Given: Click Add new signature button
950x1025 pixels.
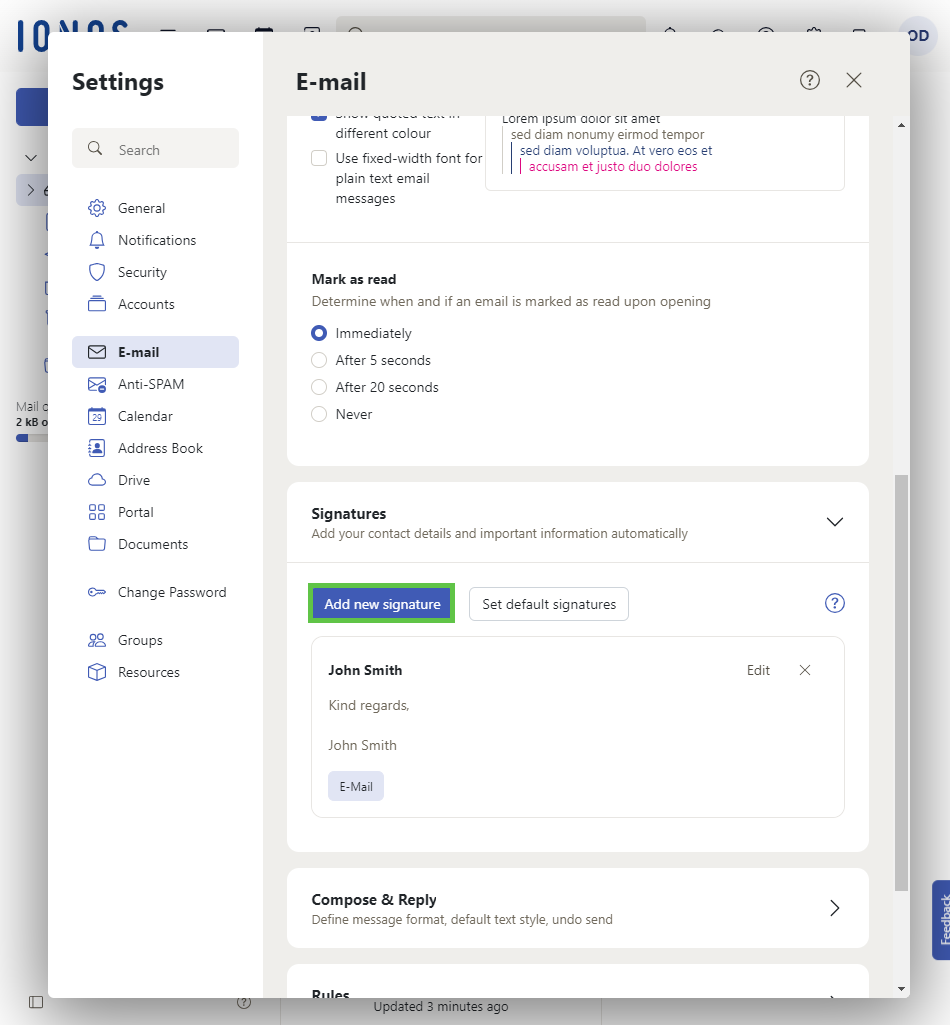Looking at the screenshot, I should coord(382,604).
